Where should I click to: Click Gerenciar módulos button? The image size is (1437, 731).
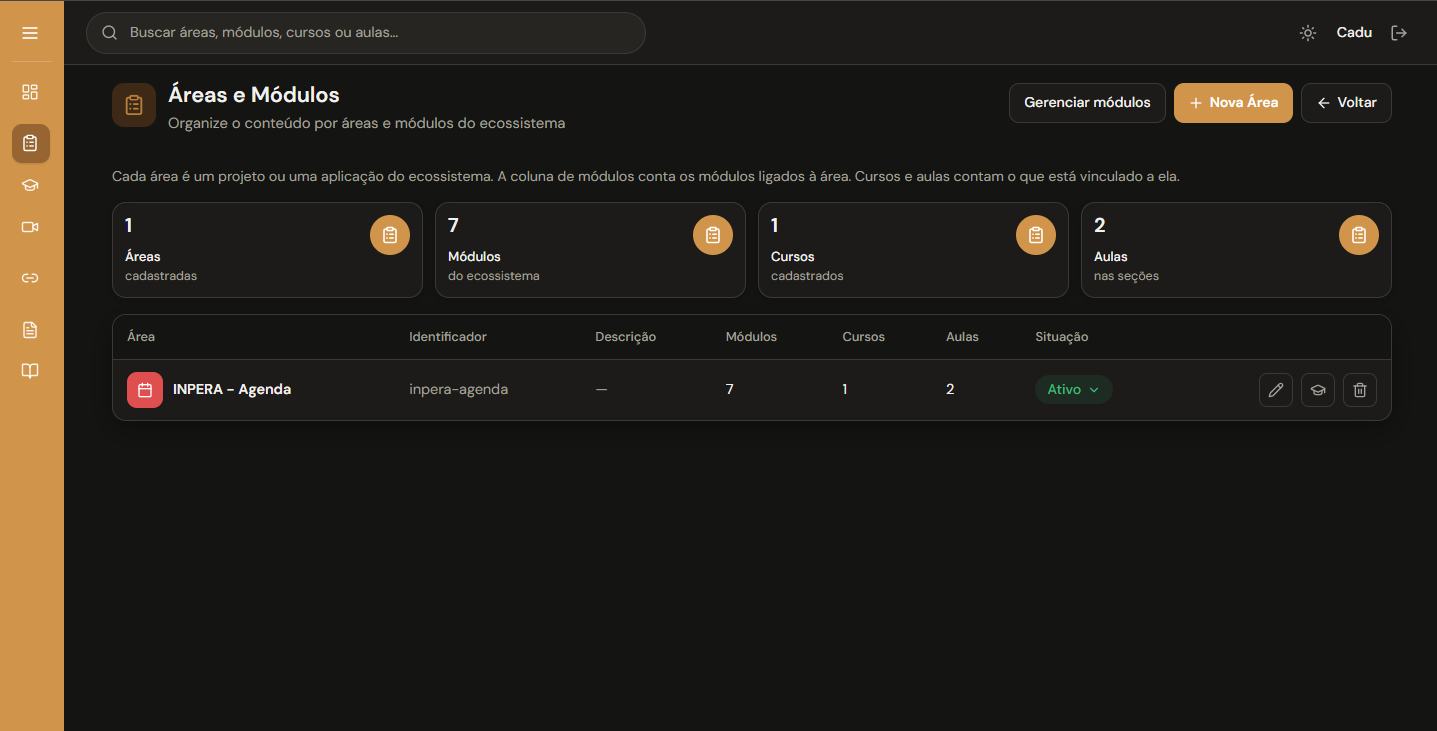pos(1087,103)
